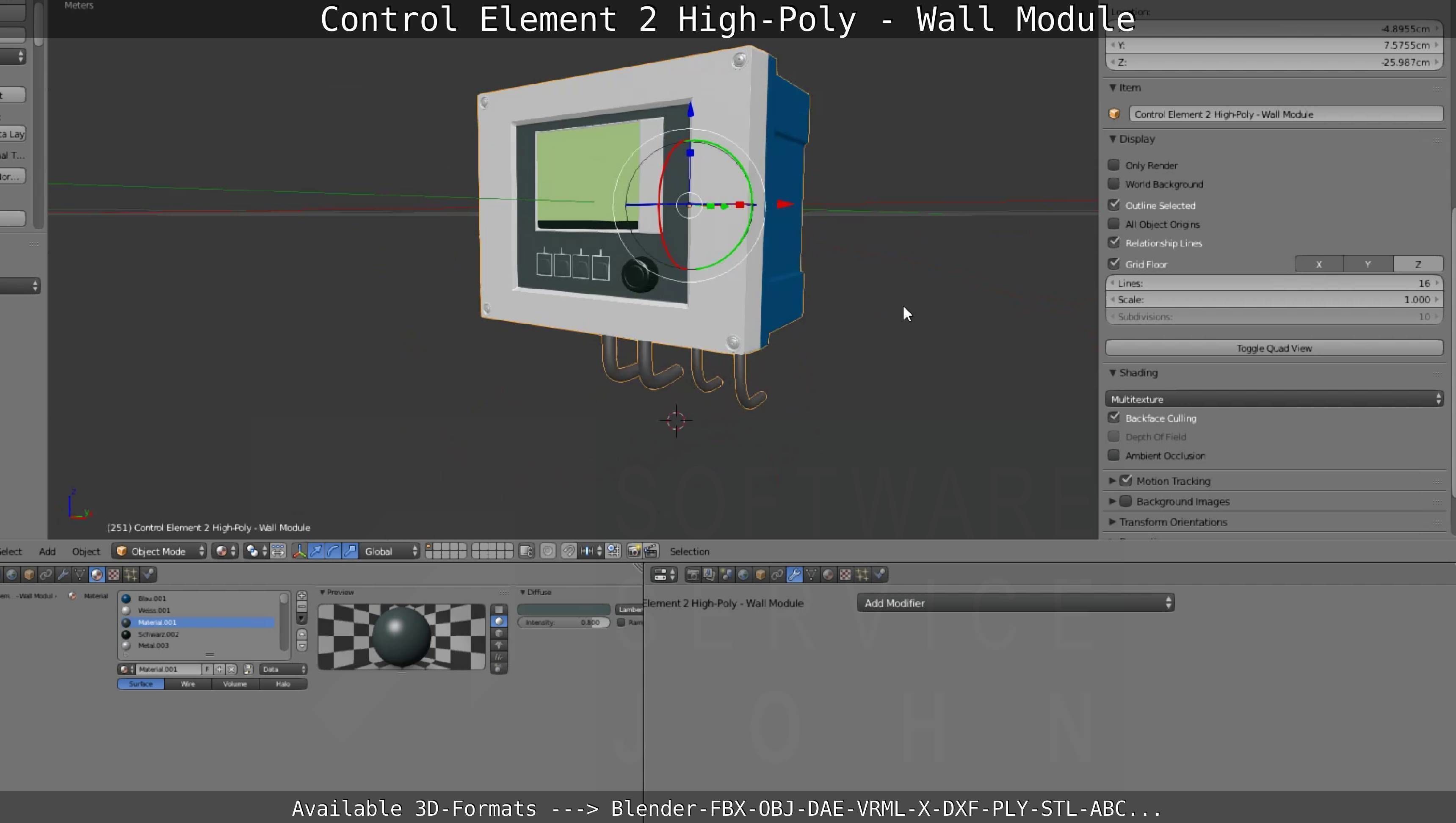
Task: Adjust diffuse Intensity slider
Action: tap(564, 622)
